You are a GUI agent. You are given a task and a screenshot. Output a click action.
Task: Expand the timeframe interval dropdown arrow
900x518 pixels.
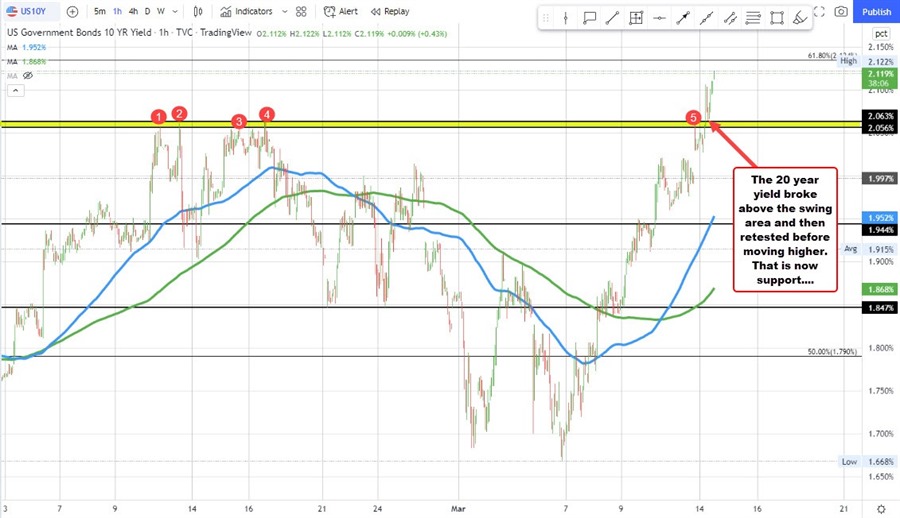click(x=175, y=12)
